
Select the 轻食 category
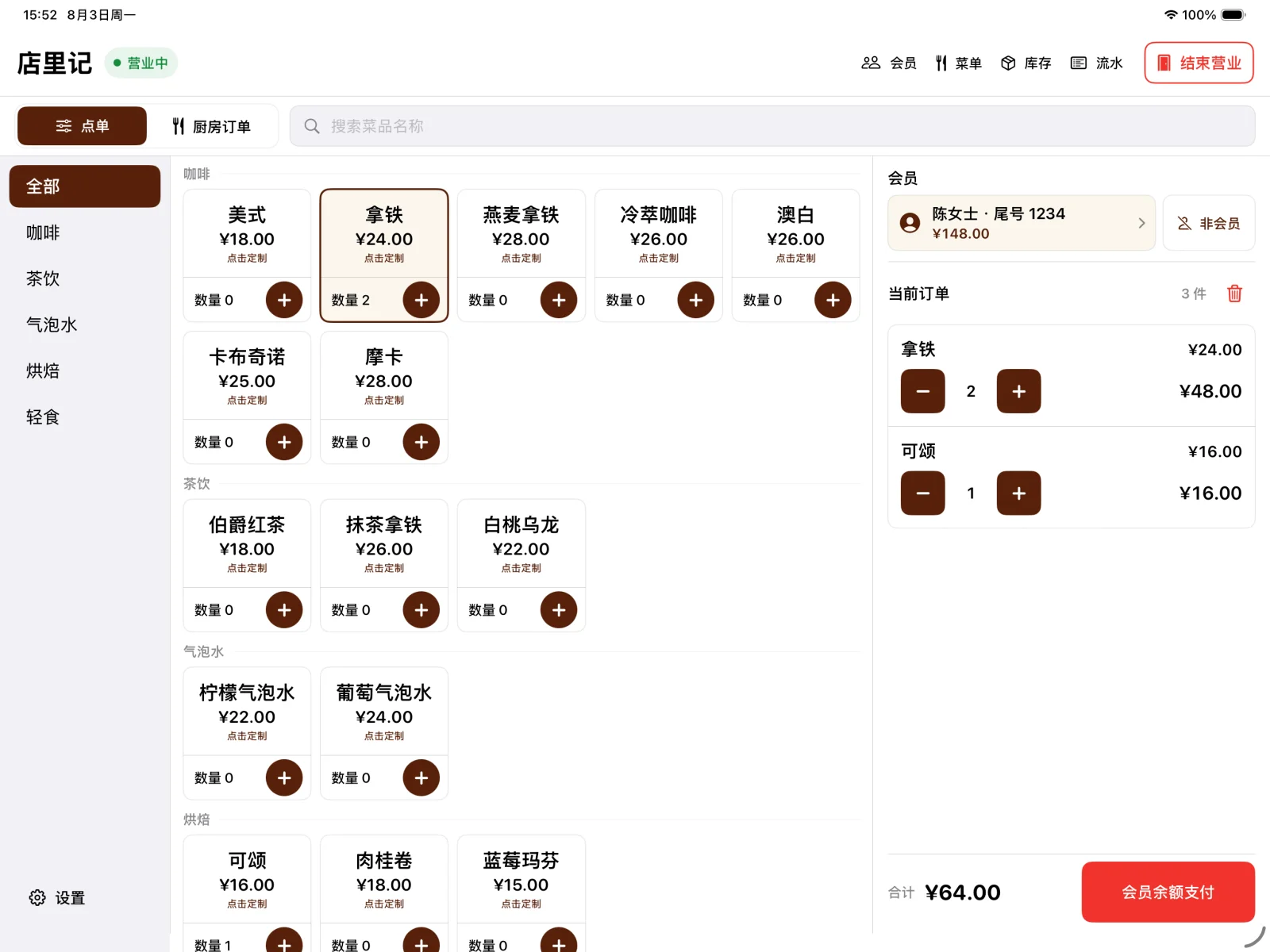tap(85, 416)
